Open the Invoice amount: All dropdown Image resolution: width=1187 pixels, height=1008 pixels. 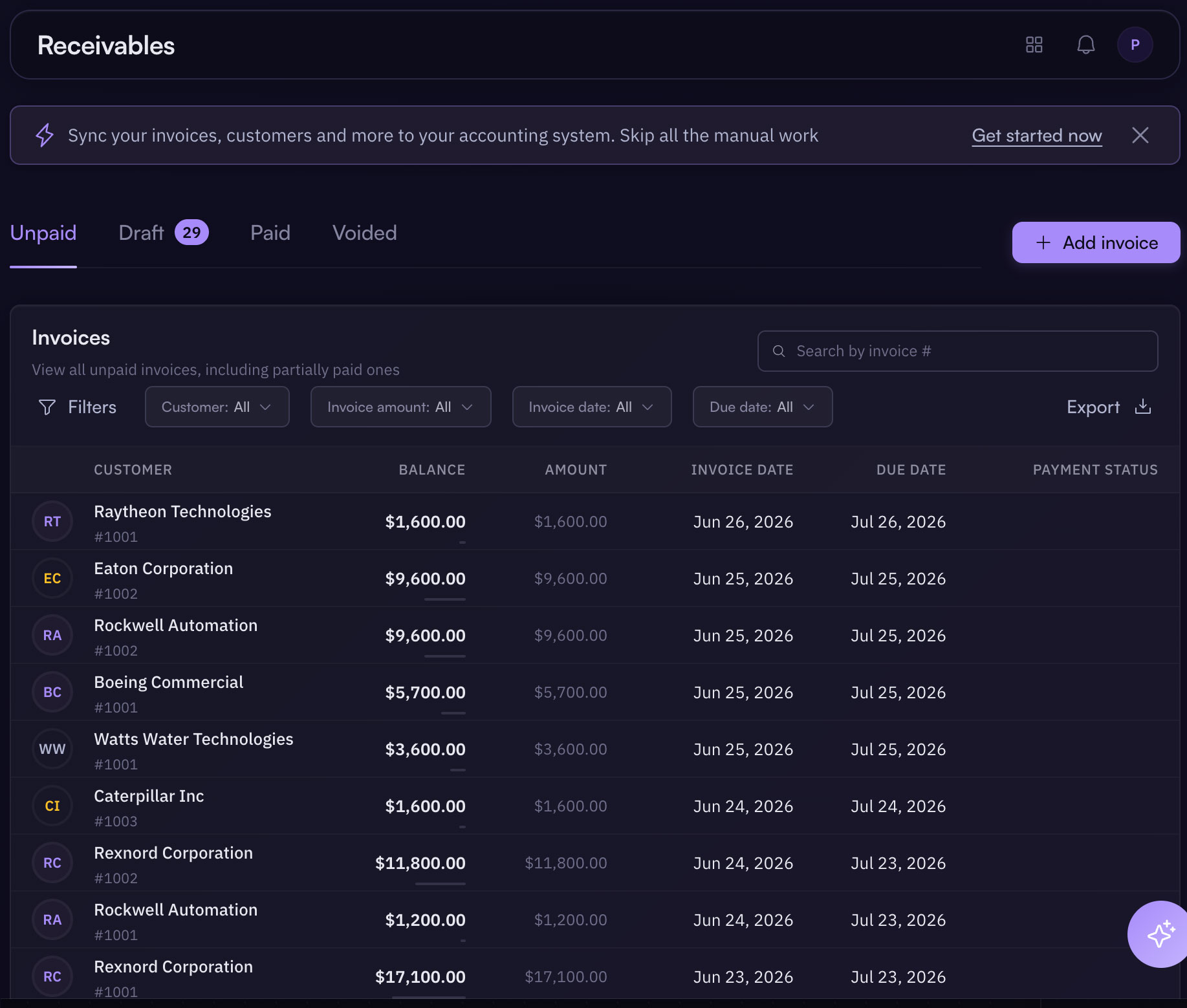click(401, 407)
